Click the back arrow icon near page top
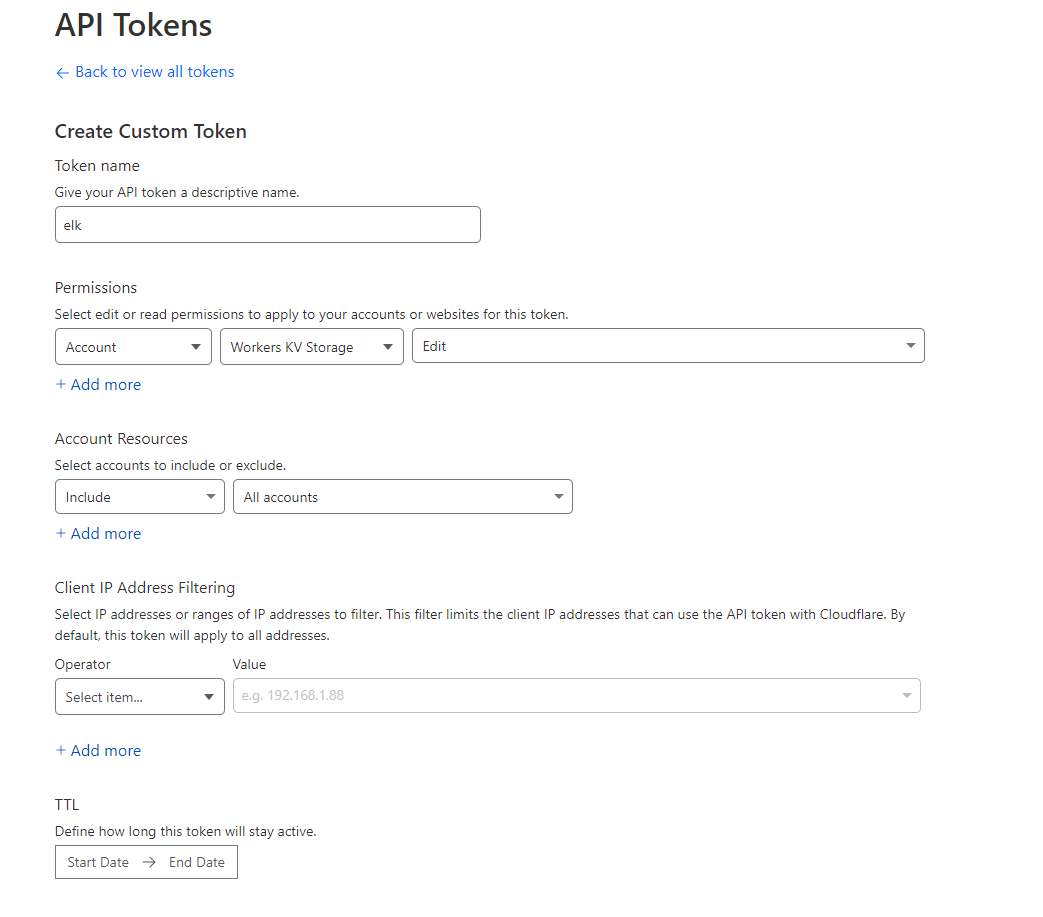 coord(61,71)
